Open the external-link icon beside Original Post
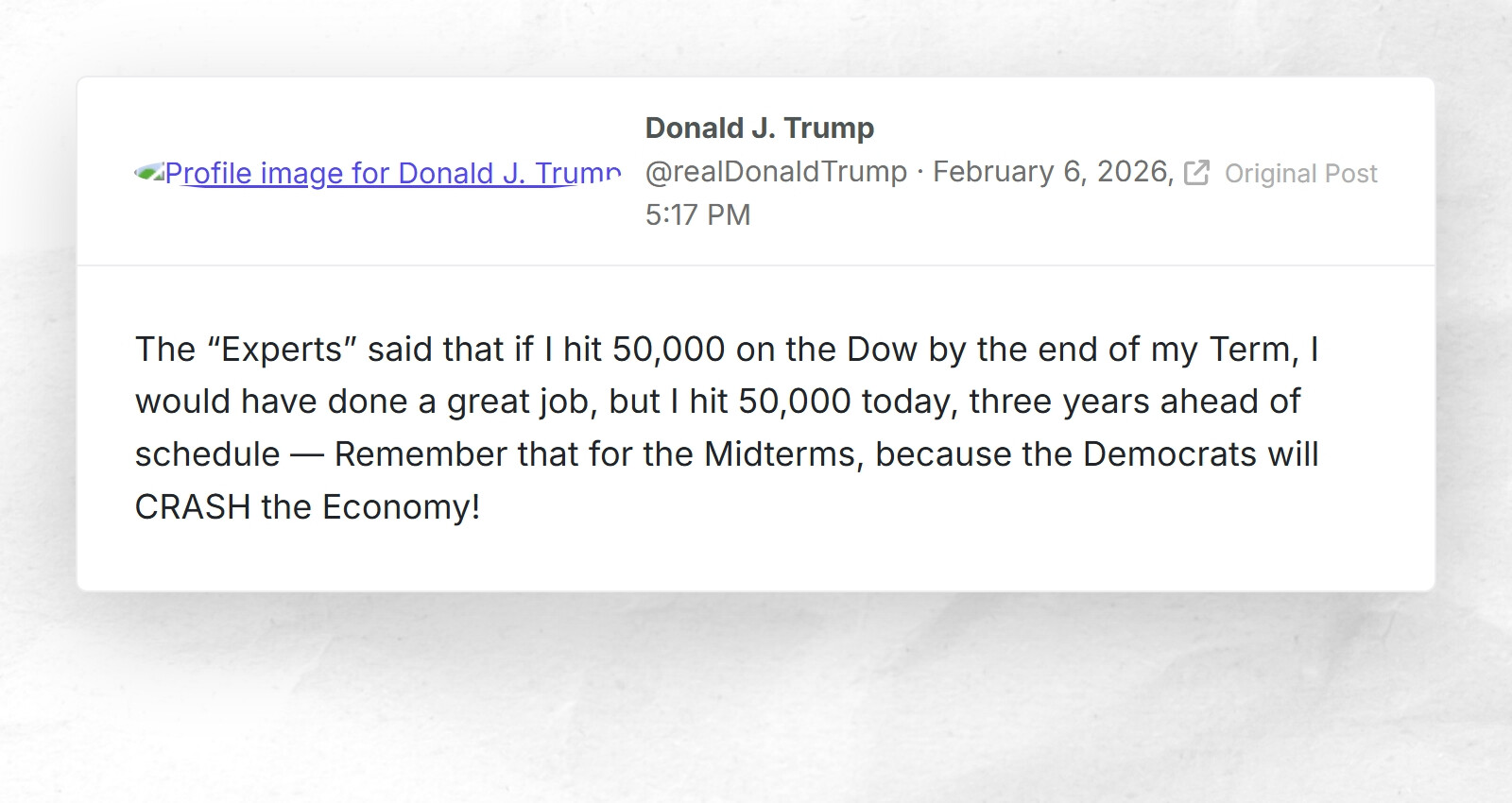The height and width of the screenshot is (803, 1512). click(1196, 173)
